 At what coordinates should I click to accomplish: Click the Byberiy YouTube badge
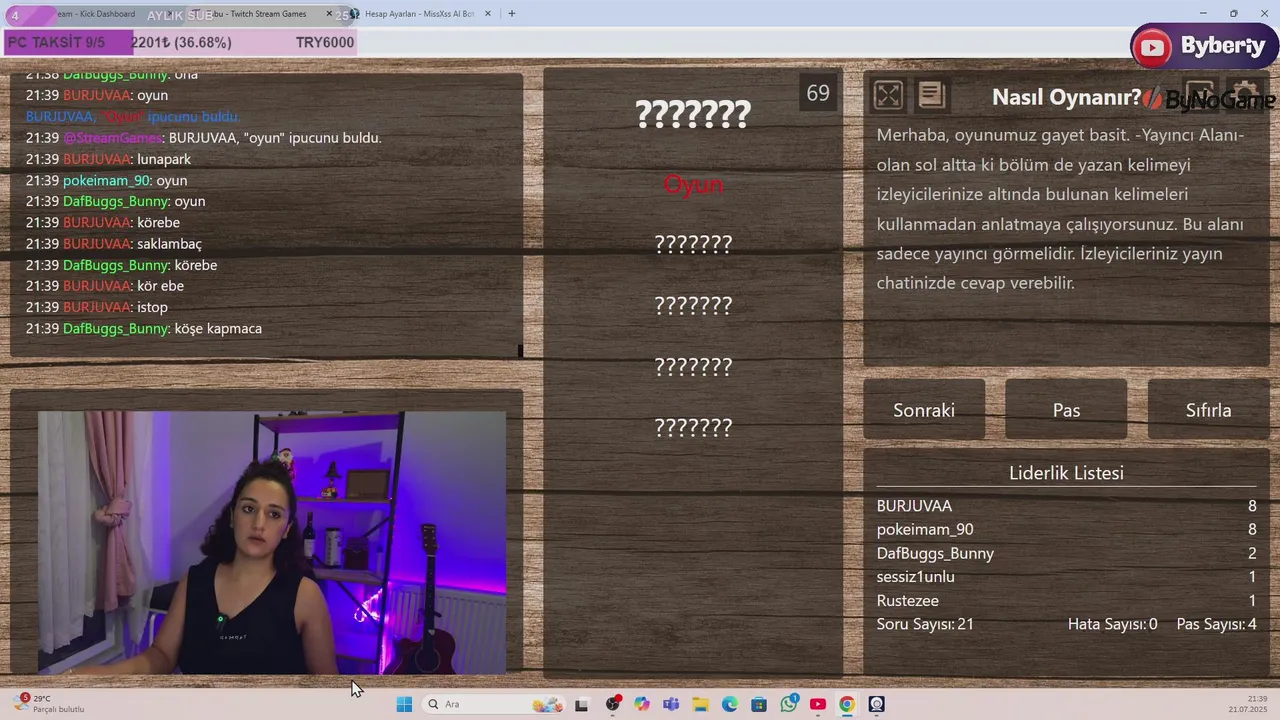(x=1205, y=46)
